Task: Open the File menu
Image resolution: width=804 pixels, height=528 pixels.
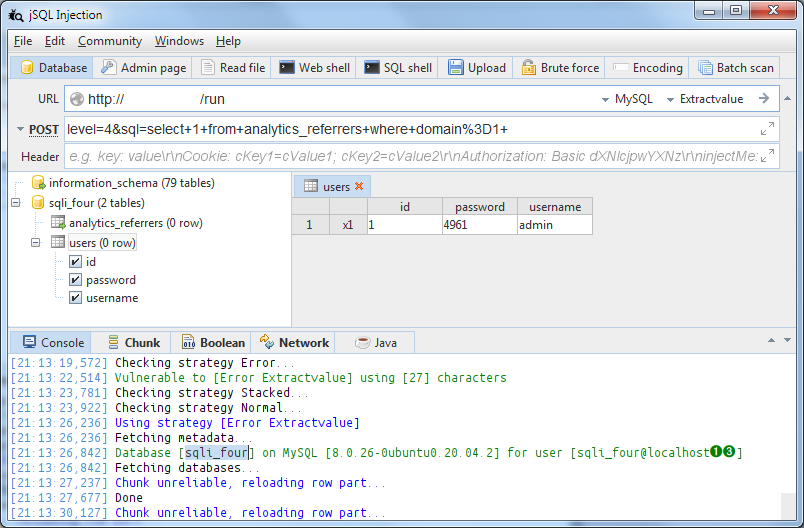Action: point(23,41)
